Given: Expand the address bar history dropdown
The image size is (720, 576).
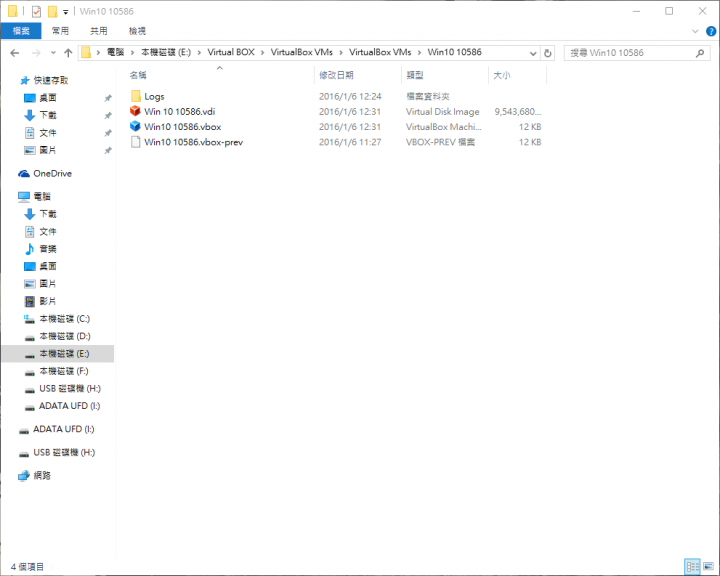Looking at the screenshot, I should tap(533, 53).
